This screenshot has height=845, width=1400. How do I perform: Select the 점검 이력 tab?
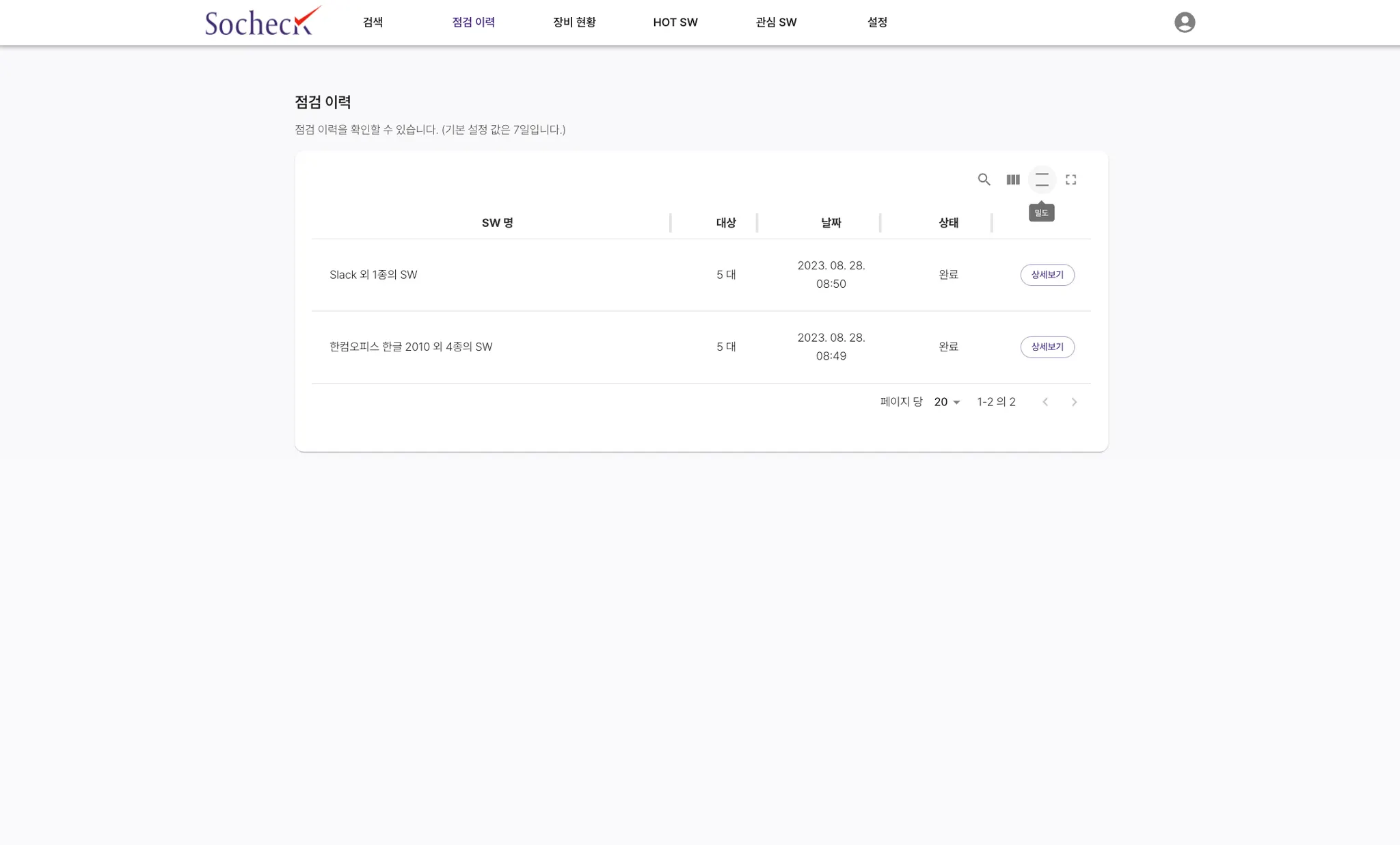pyautogui.click(x=473, y=23)
